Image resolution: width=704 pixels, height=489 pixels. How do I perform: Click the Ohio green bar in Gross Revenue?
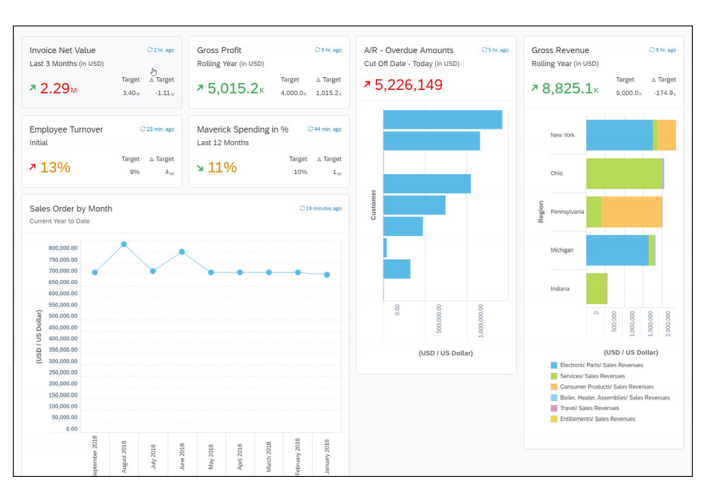click(623, 173)
